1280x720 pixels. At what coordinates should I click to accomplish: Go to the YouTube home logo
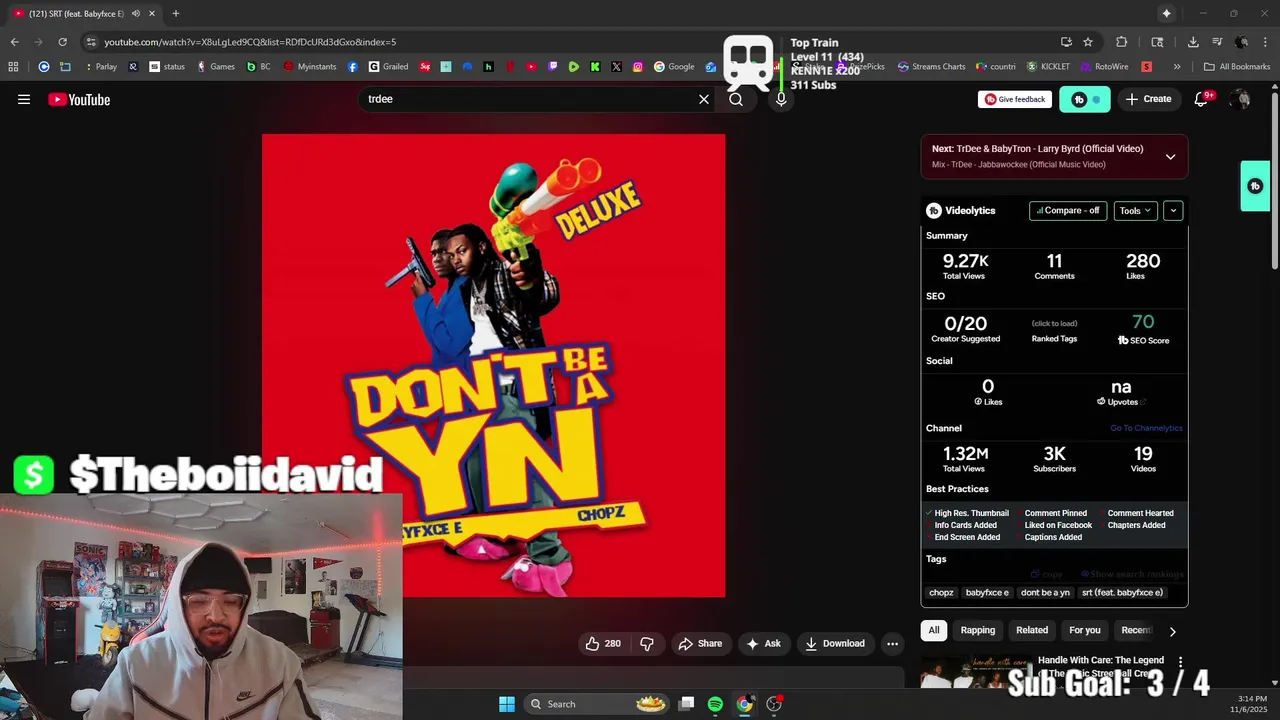tap(79, 99)
